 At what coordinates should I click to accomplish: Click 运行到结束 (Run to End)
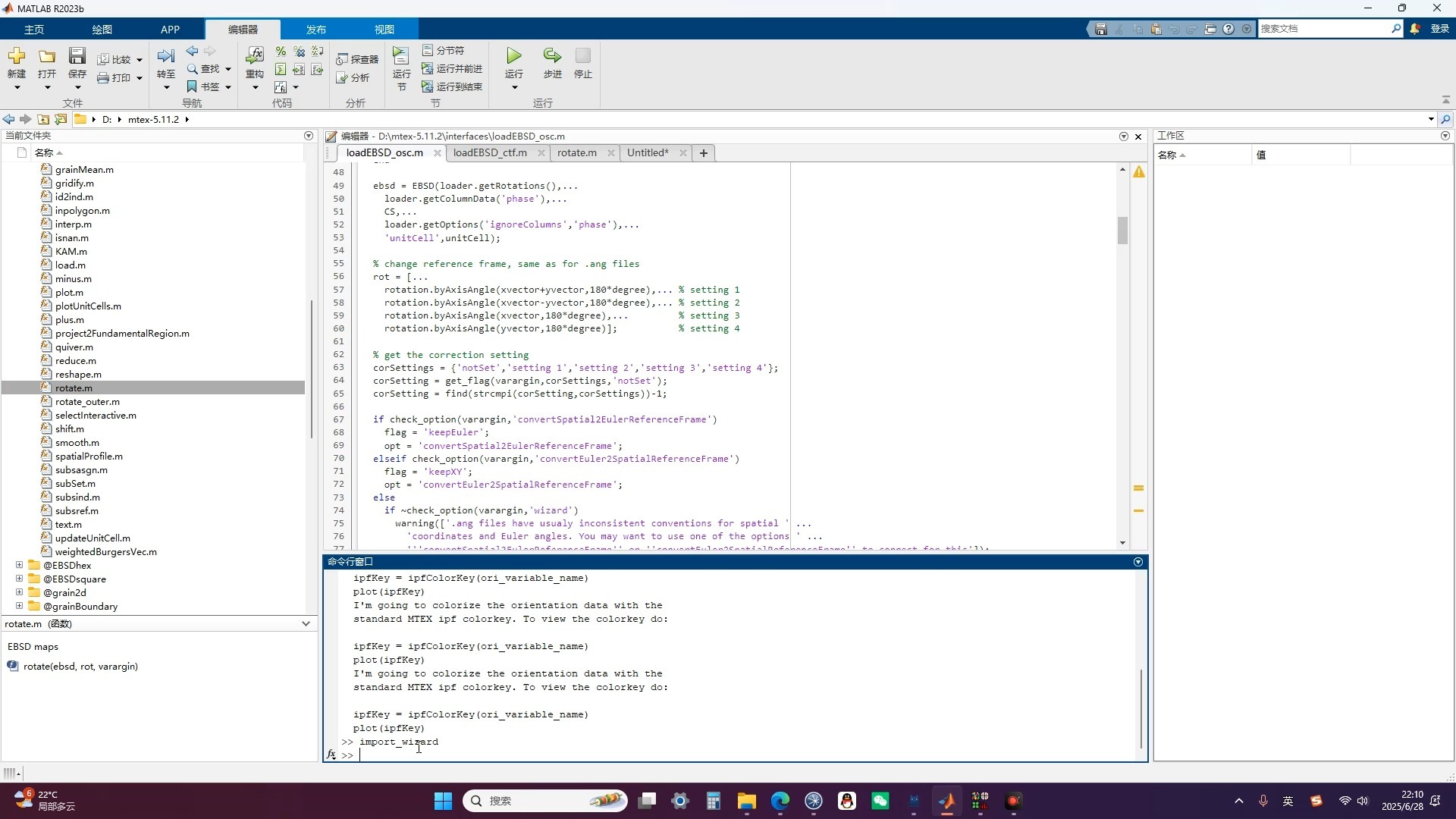(452, 87)
